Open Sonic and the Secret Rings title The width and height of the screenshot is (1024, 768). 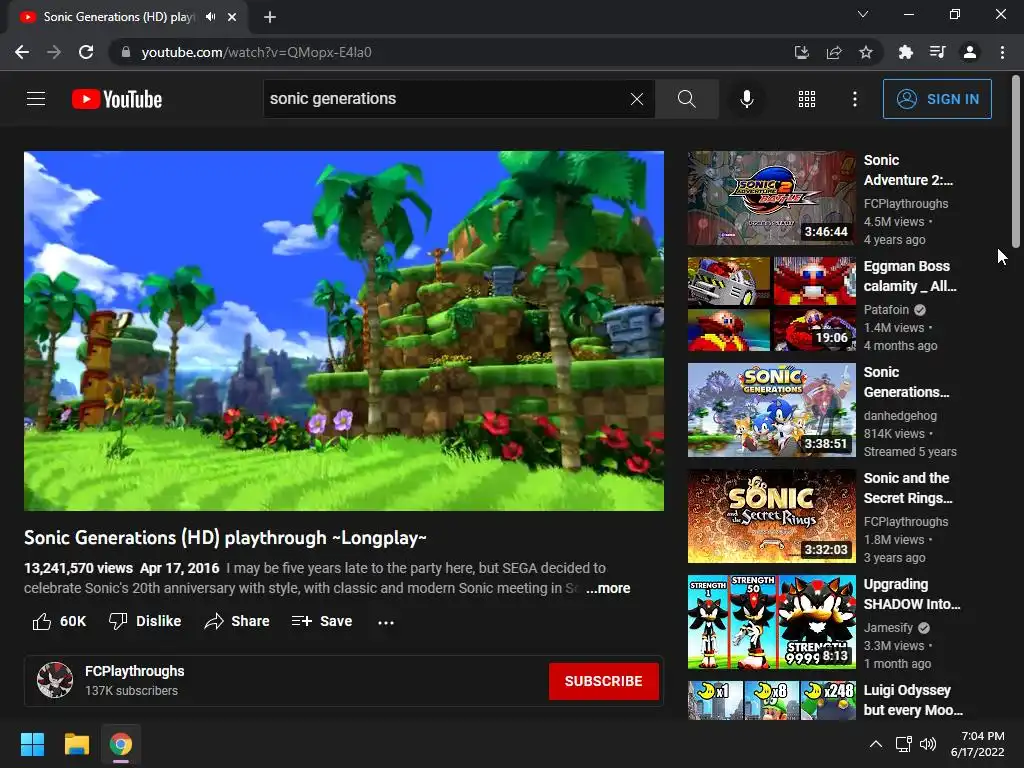pos(908,488)
